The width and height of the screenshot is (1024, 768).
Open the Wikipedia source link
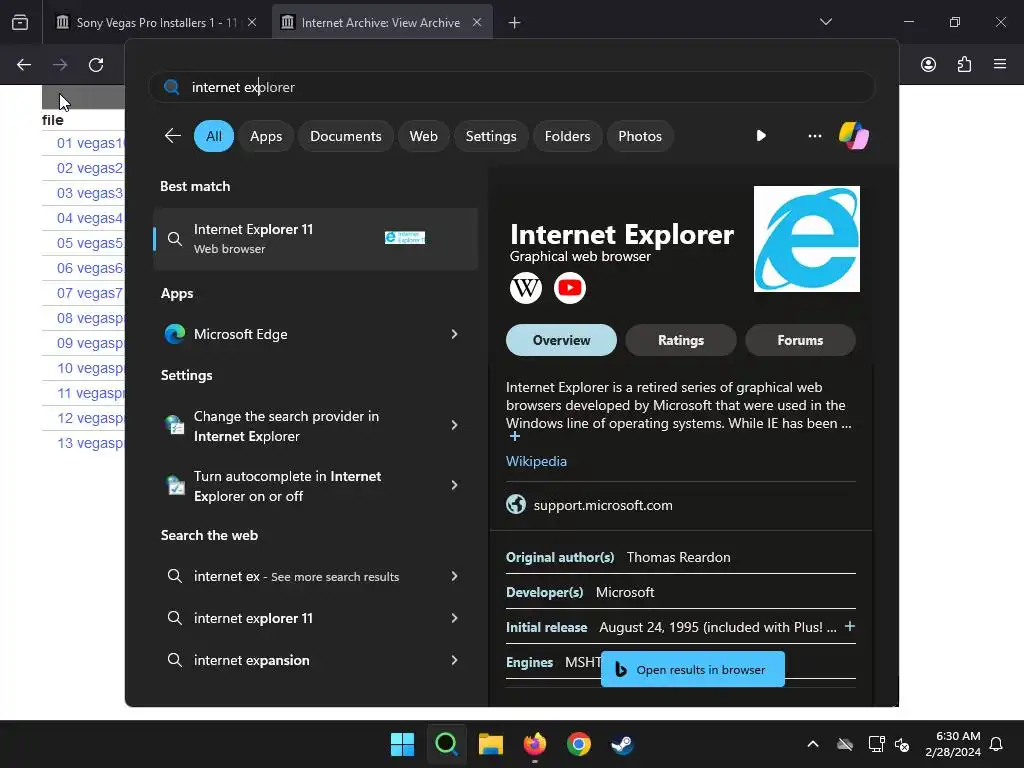(536, 461)
